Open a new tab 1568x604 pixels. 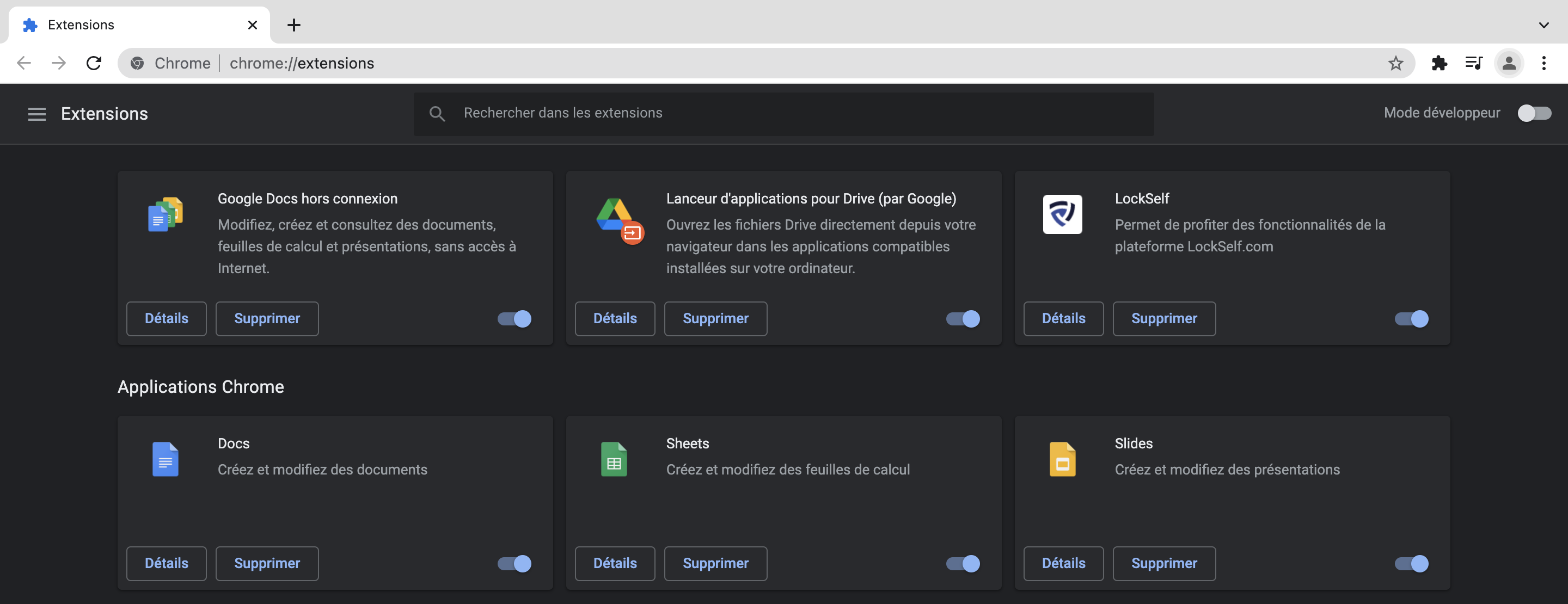[293, 25]
